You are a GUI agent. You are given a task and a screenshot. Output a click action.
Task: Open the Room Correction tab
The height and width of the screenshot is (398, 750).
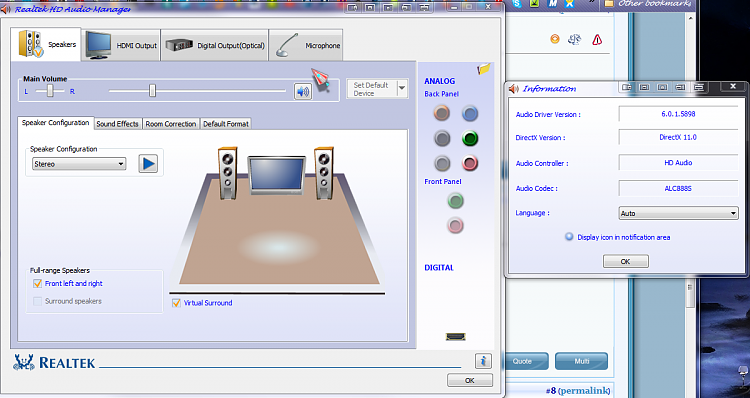coord(171,124)
